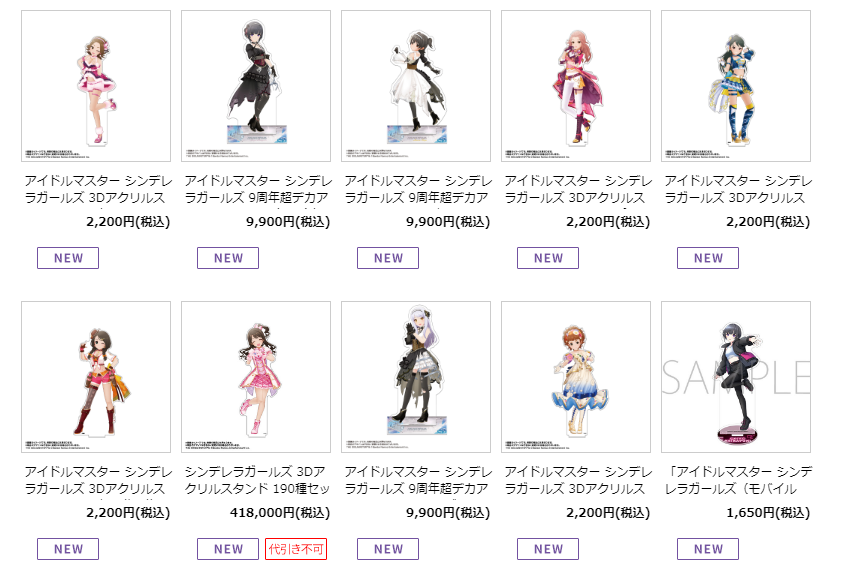Click the title of the silver-haired idol product

[417, 480]
